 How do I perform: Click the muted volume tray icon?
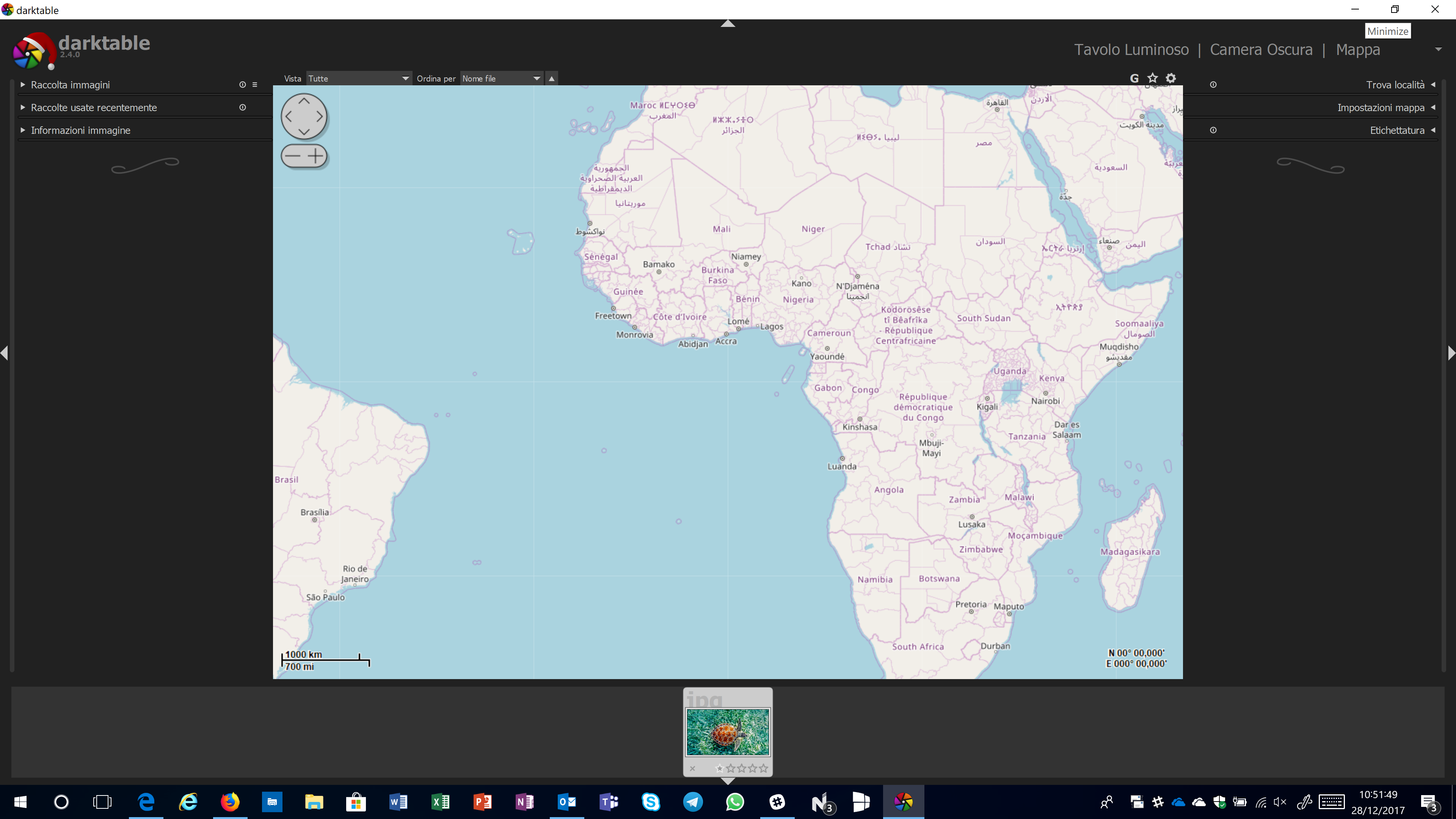pyautogui.click(x=1280, y=802)
